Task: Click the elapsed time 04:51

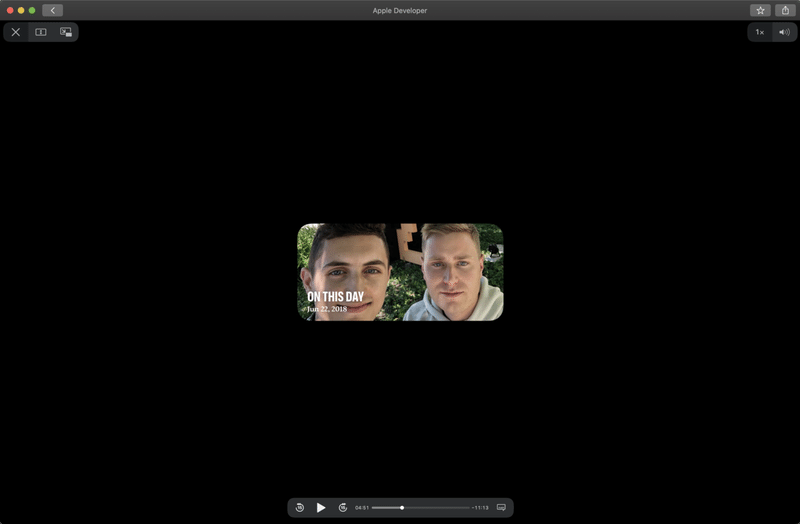Action: pos(362,508)
